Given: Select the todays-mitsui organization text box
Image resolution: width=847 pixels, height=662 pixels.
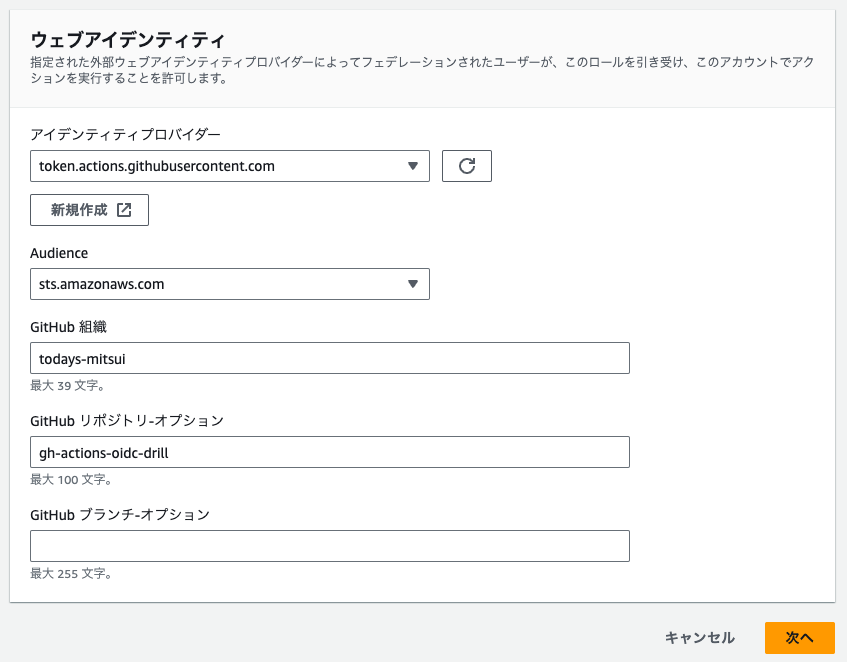Looking at the screenshot, I should [x=330, y=358].
